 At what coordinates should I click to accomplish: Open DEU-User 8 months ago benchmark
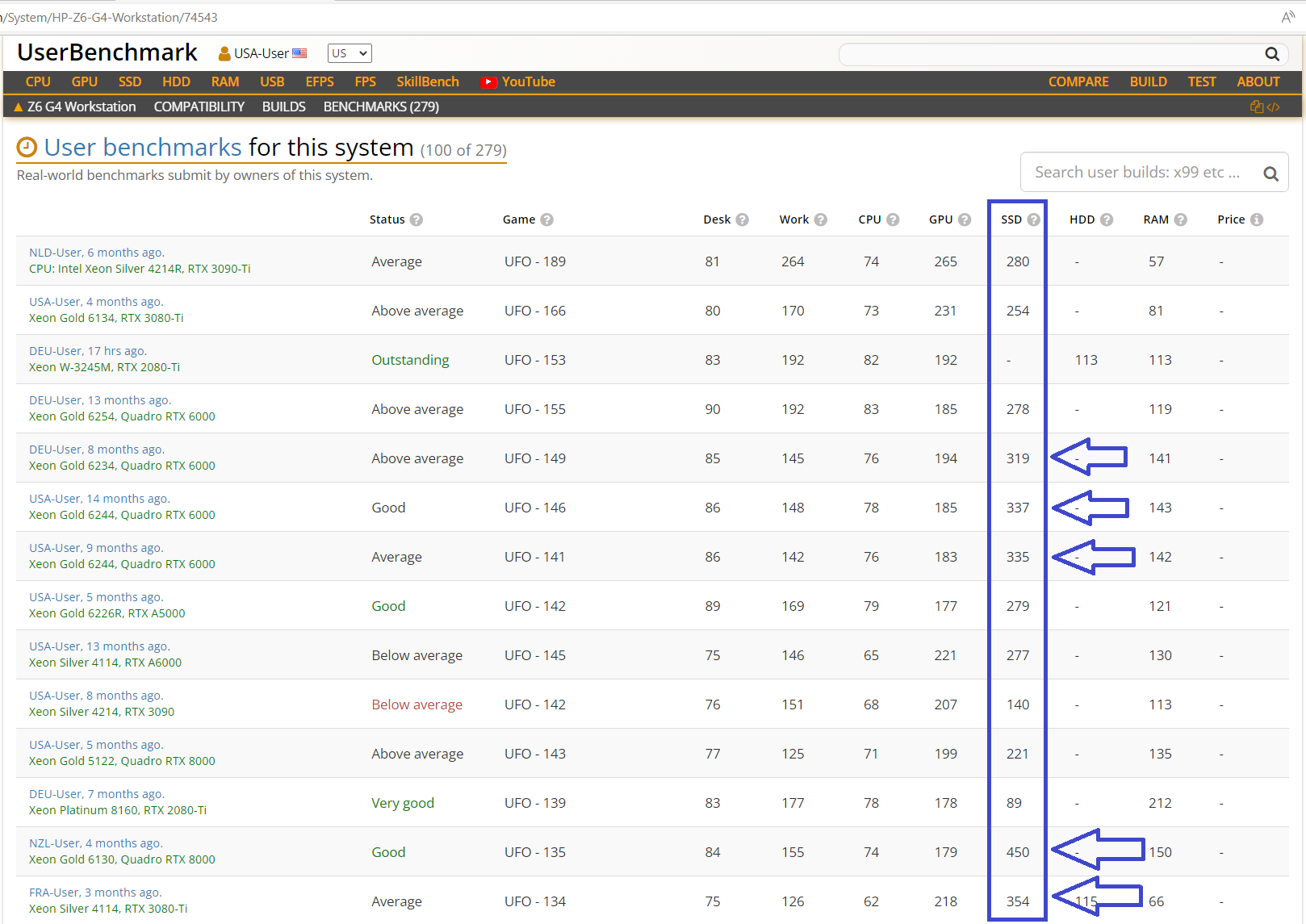click(x=97, y=449)
